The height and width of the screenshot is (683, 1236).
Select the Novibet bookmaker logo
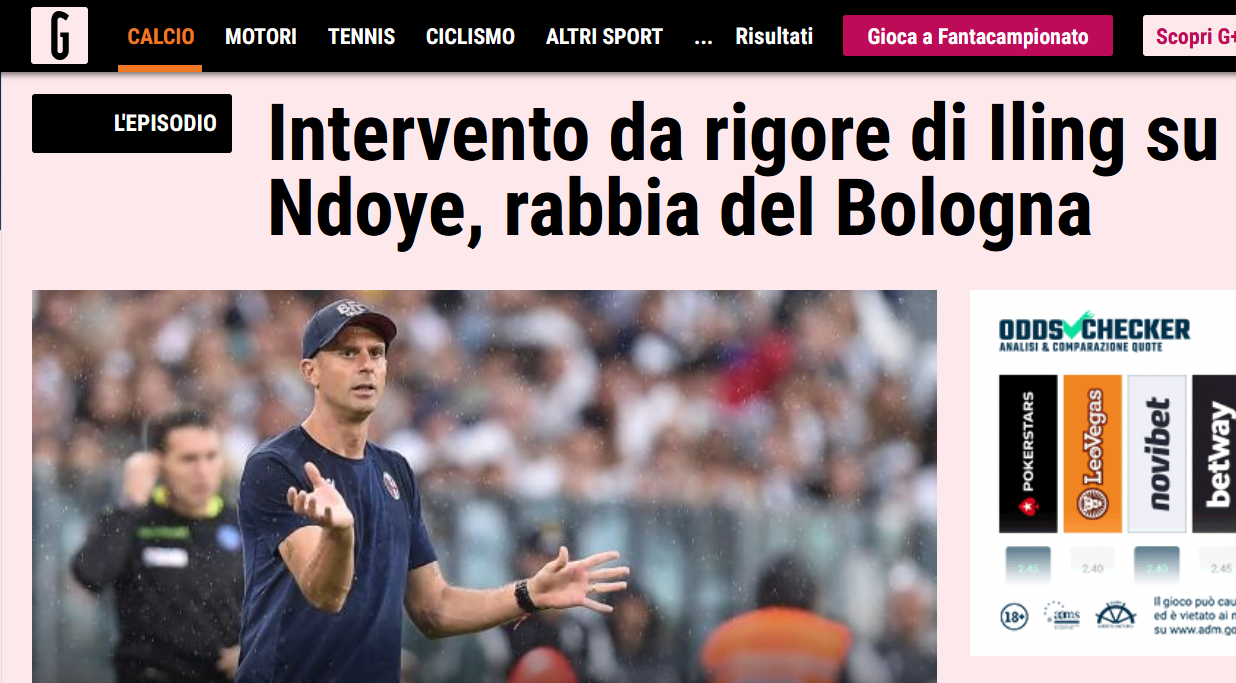tap(1157, 454)
